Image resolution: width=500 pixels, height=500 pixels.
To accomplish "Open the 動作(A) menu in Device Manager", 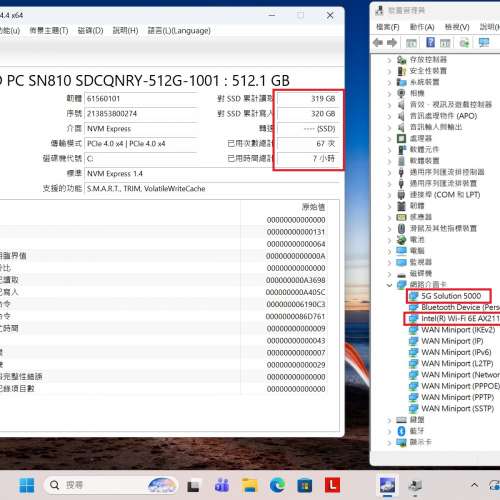I will [422, 27].
